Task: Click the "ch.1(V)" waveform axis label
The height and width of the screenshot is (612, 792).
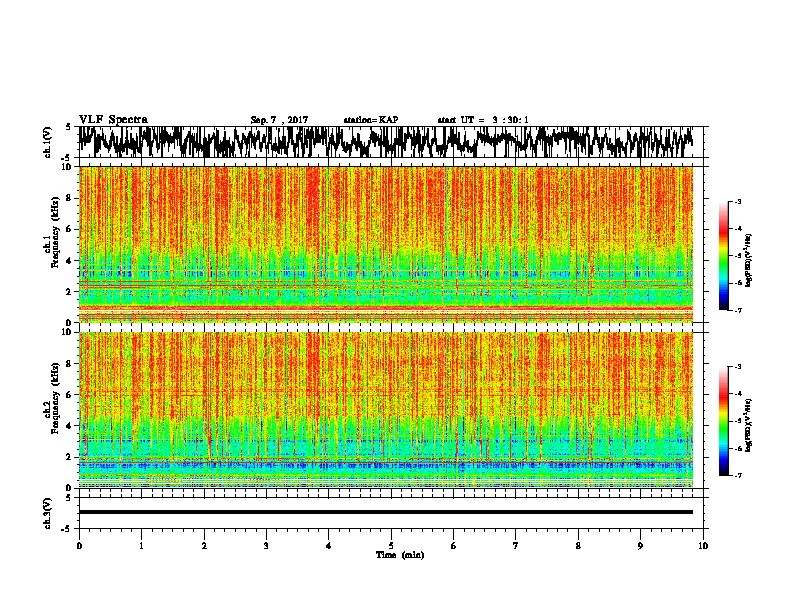Action: 48,142
